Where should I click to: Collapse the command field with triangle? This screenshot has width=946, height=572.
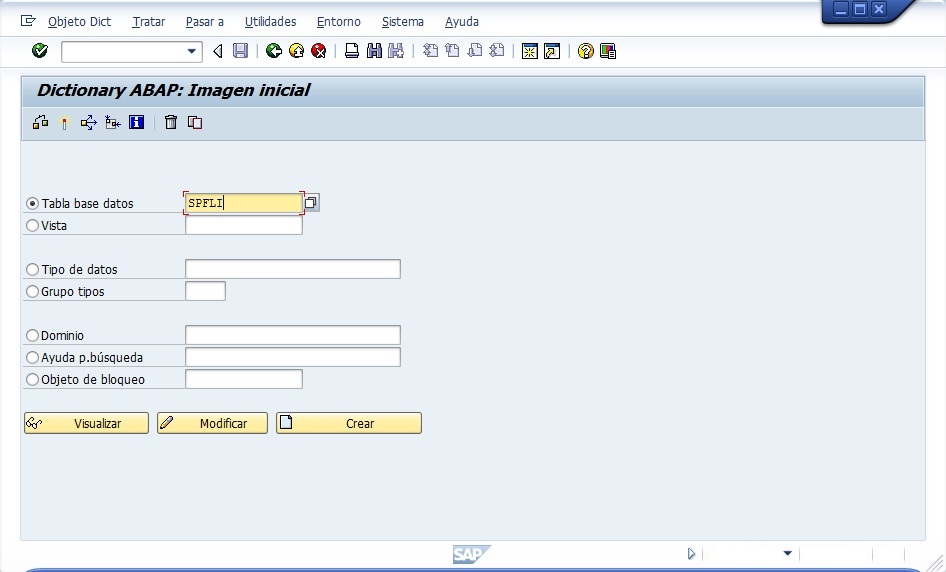[218, 51]
